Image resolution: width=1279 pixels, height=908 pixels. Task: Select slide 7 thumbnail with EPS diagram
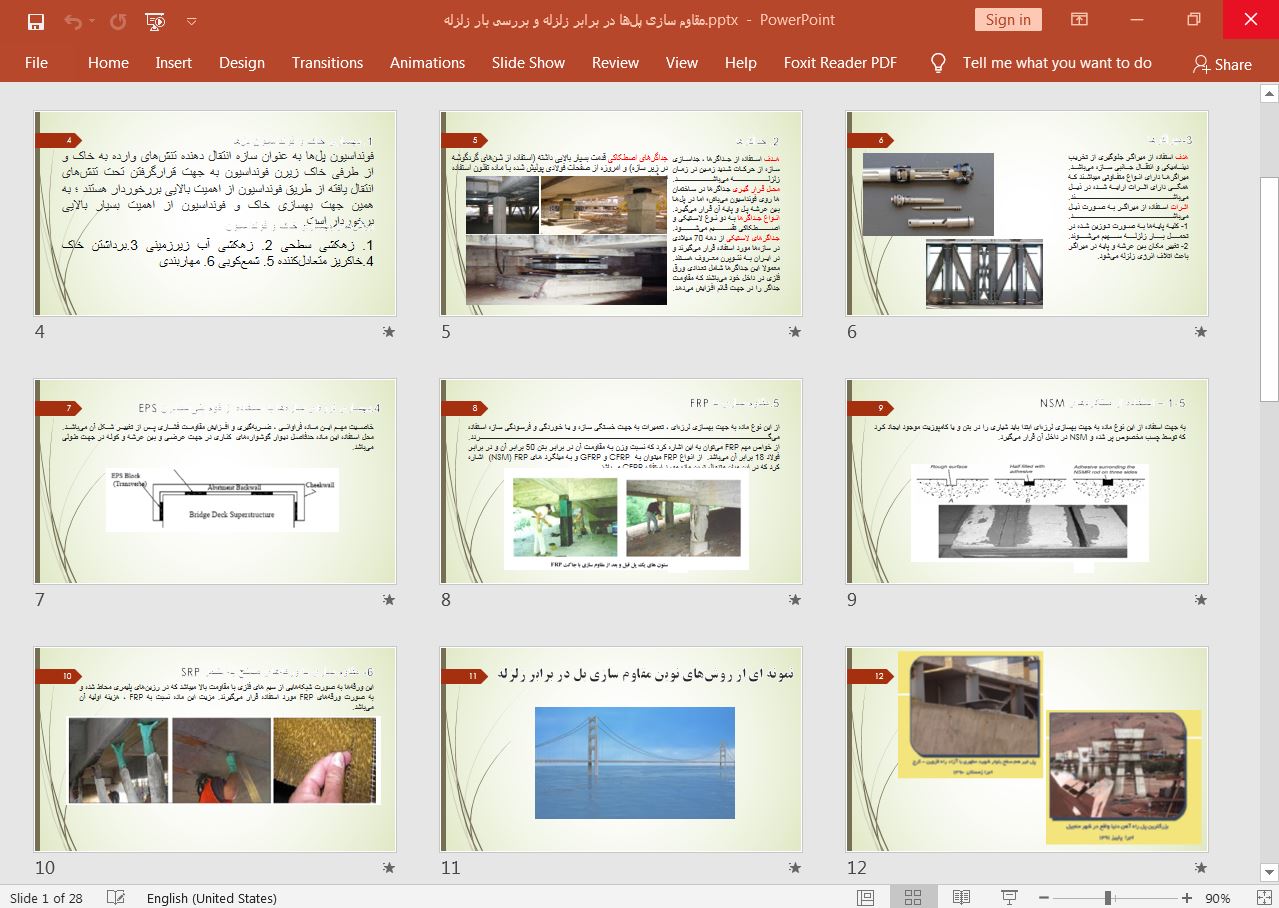215,482
